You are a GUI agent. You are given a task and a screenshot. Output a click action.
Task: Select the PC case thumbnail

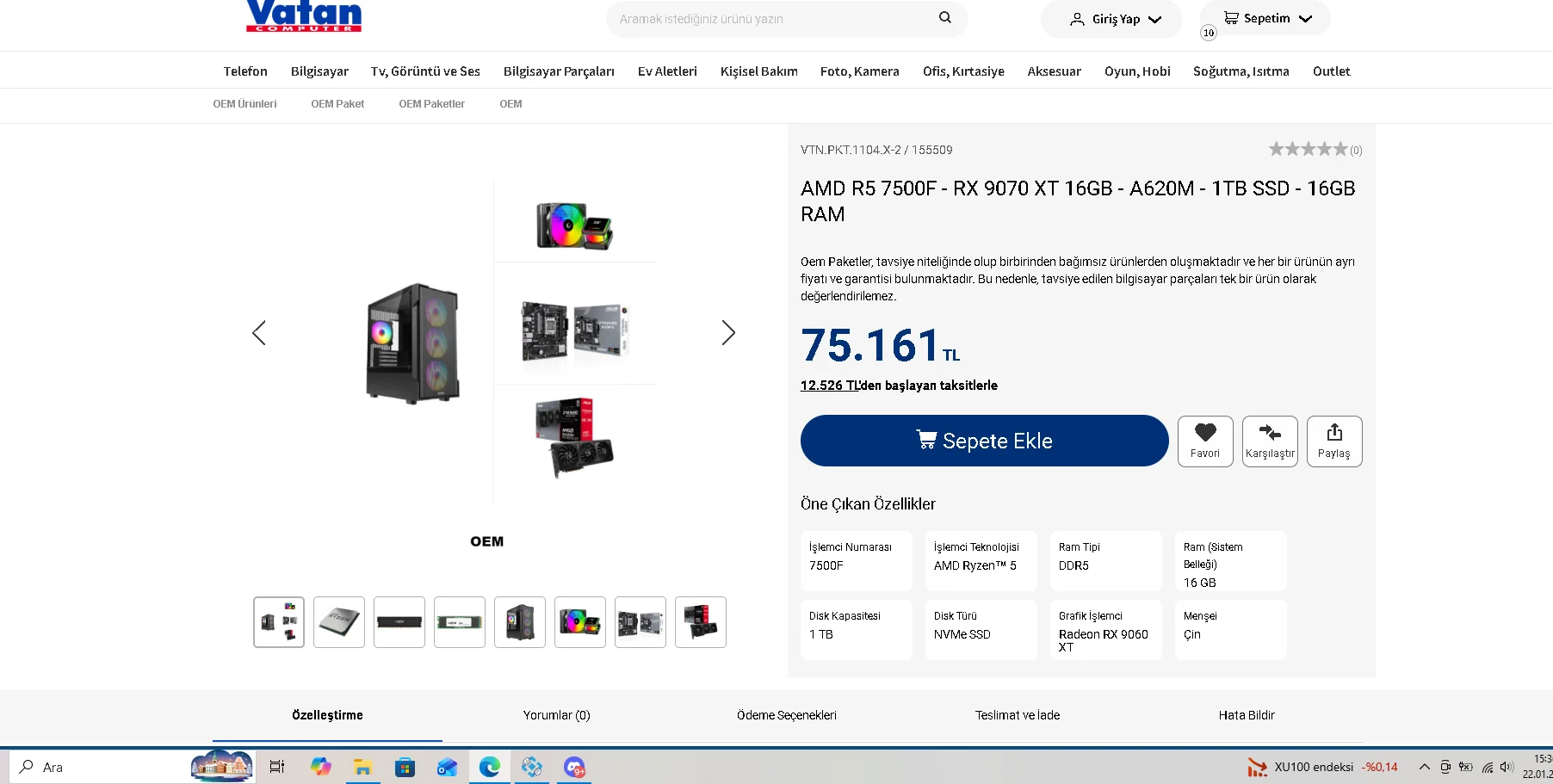pyautogui.click(x=520, y=622)
